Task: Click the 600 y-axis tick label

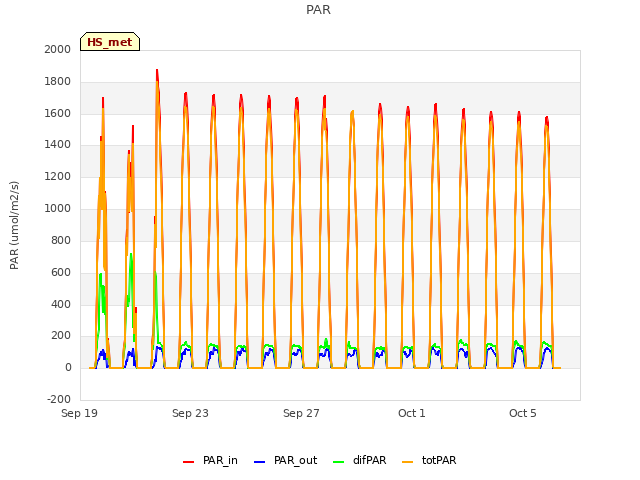Action: tap(61, 272)
